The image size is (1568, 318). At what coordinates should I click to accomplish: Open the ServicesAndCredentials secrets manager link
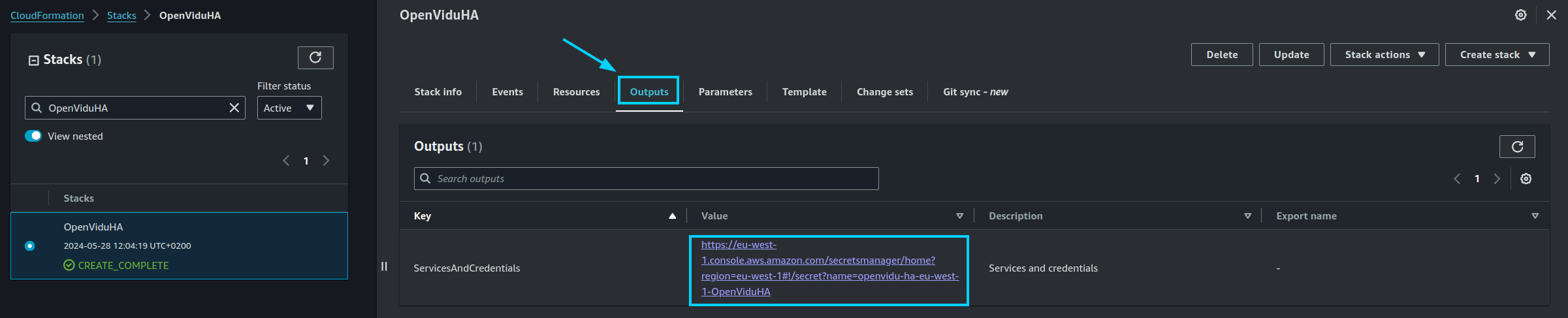pos(829,268)
